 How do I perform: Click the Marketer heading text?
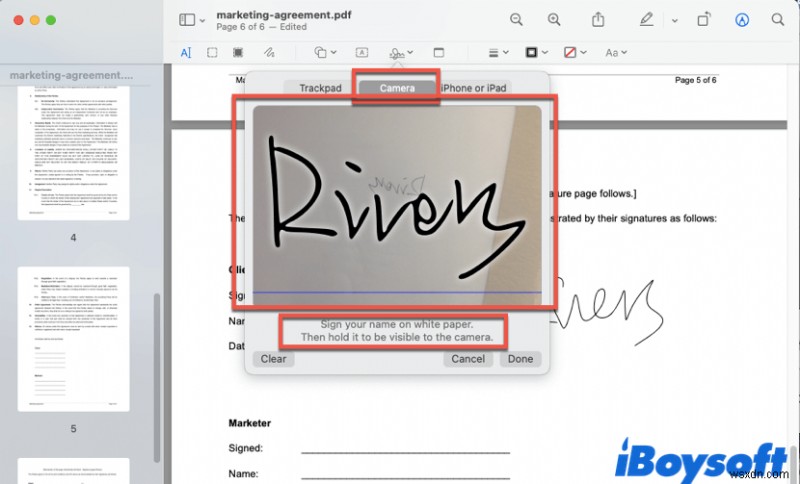point(249,423)
